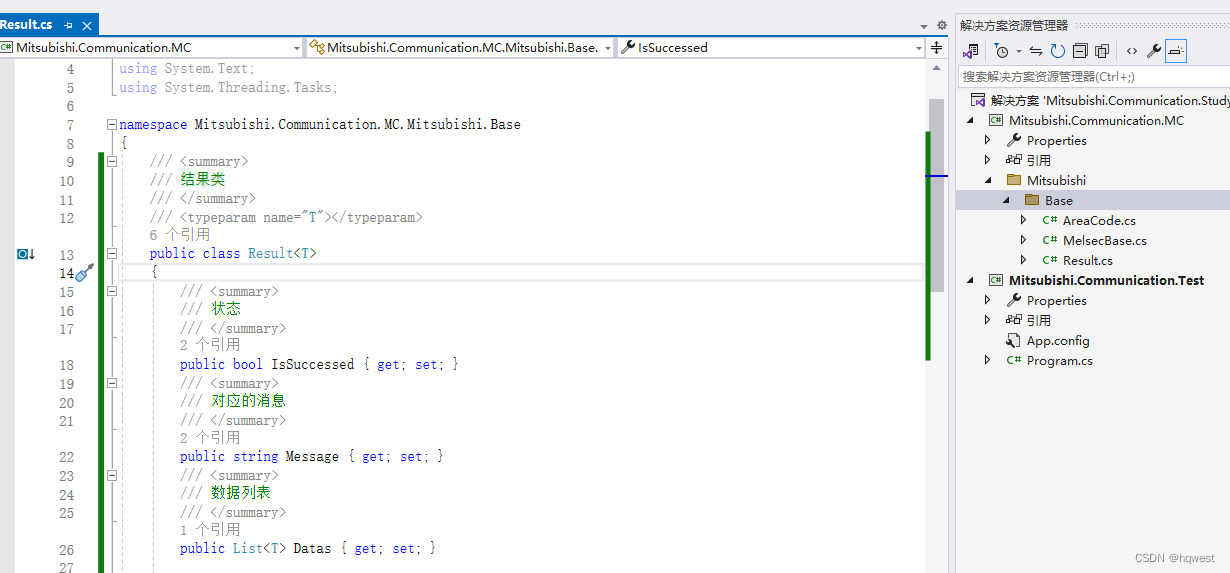This screenshot has width=1230, height=573.
Task: Click '2 个引用' above Message property
Action: (210, 437)
